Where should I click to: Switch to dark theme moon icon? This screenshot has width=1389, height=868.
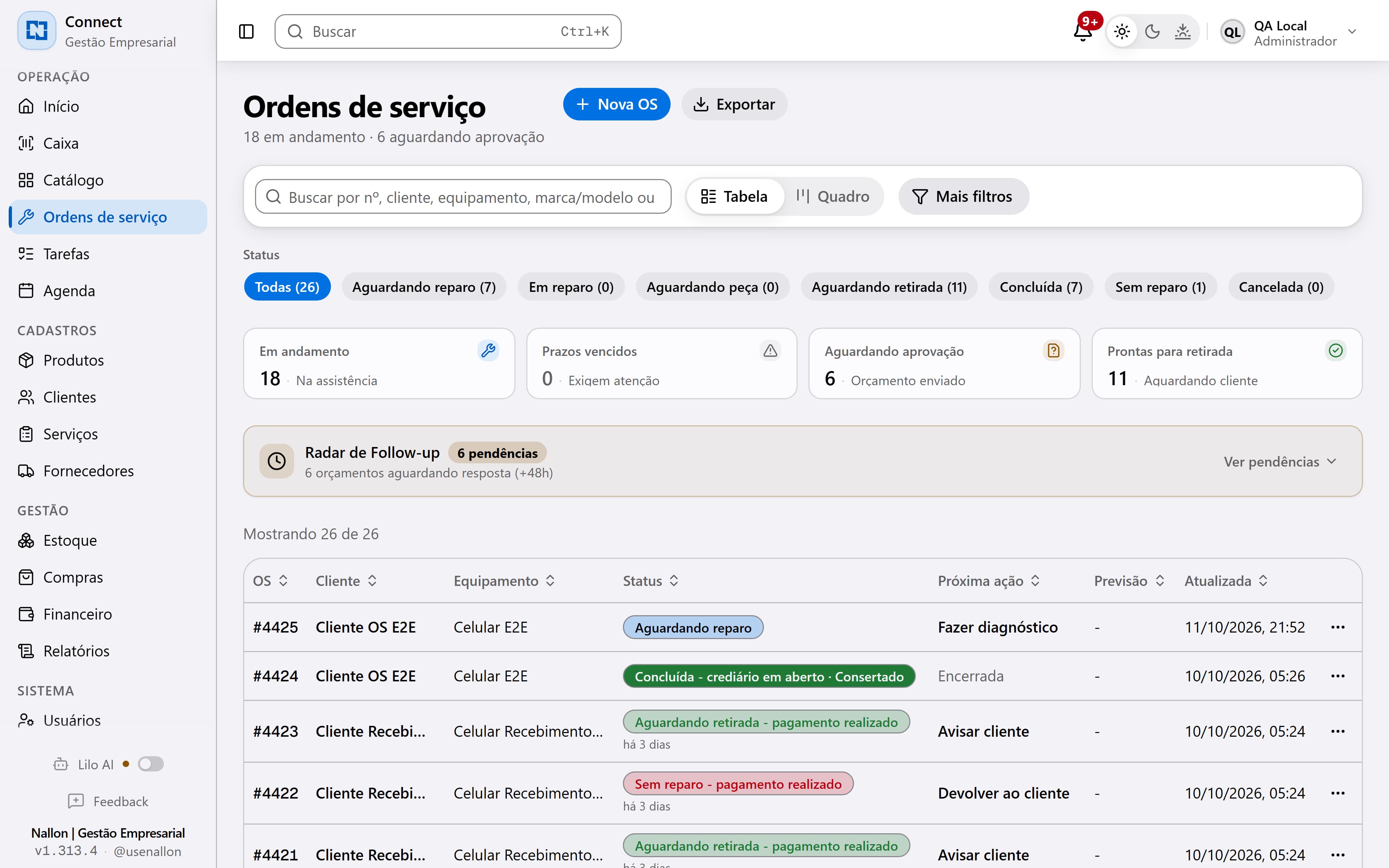tap(1152, 31)
